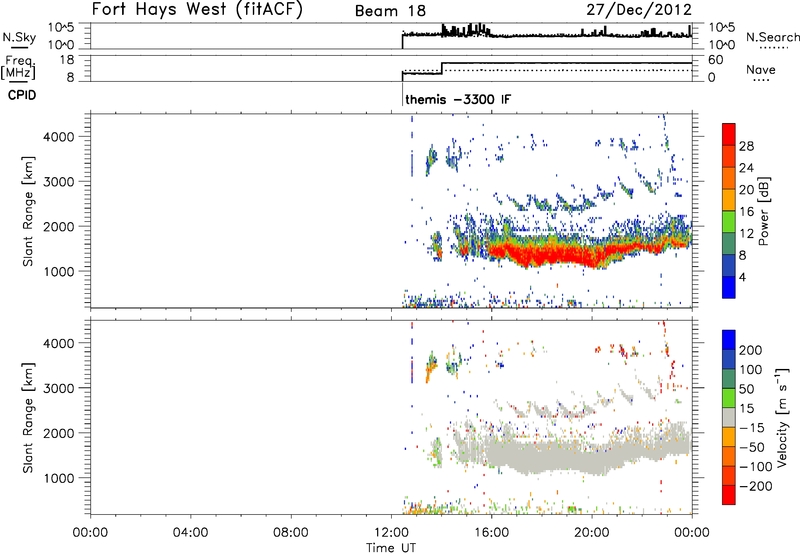This screenshot has height=554, width=800.
Task: Click the '04:00' time tick label
Action: (190, 533)
